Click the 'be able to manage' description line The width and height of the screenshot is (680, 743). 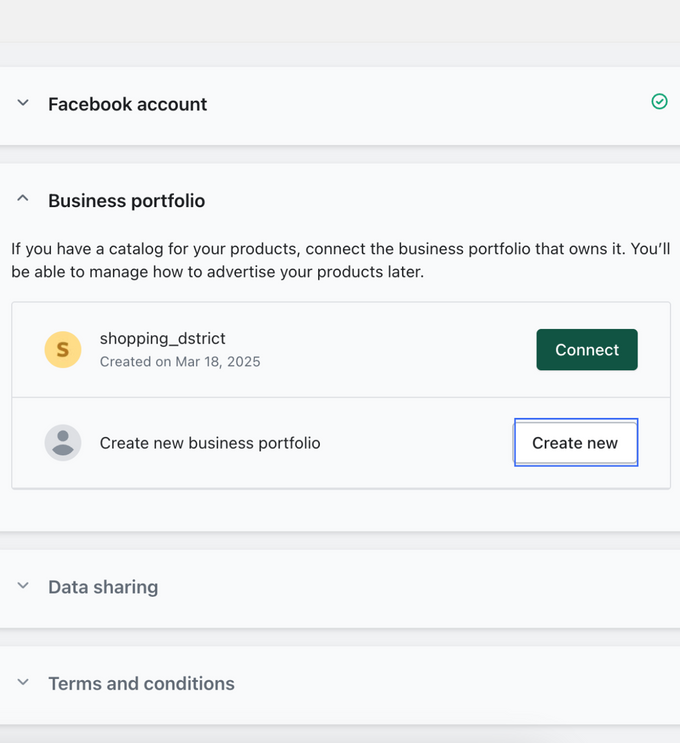(x=217, y=272)
